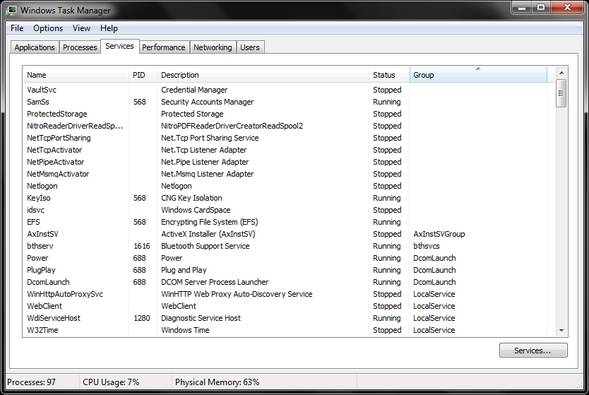This screenshot has height=395, width=589.
Task: Click the Diagnostic Service Host description
Action: (x=201, y=318)
